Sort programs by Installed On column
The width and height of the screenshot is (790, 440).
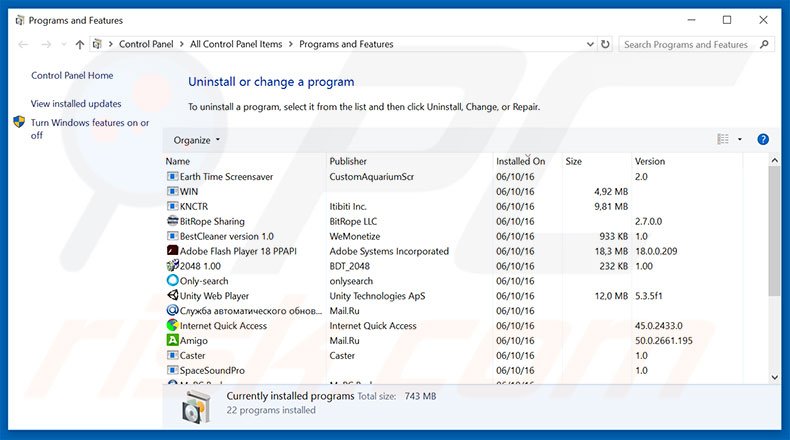pos(520,161)
